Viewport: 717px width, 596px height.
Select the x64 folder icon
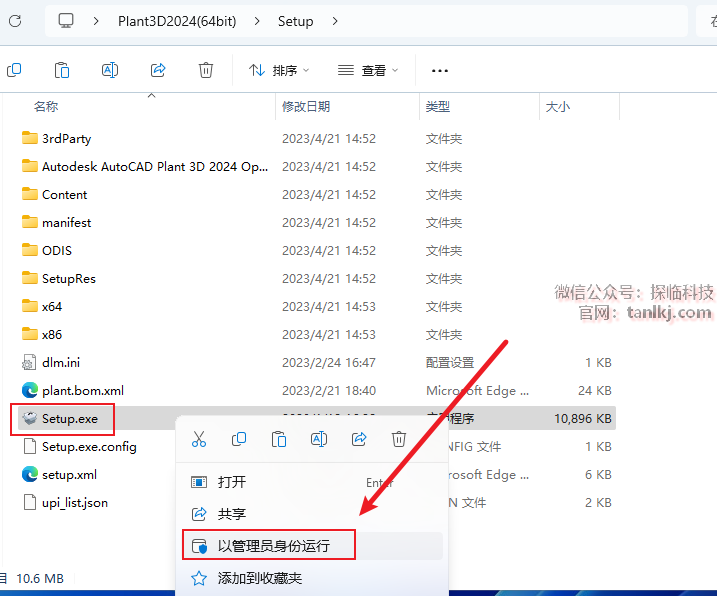point(30,306)
